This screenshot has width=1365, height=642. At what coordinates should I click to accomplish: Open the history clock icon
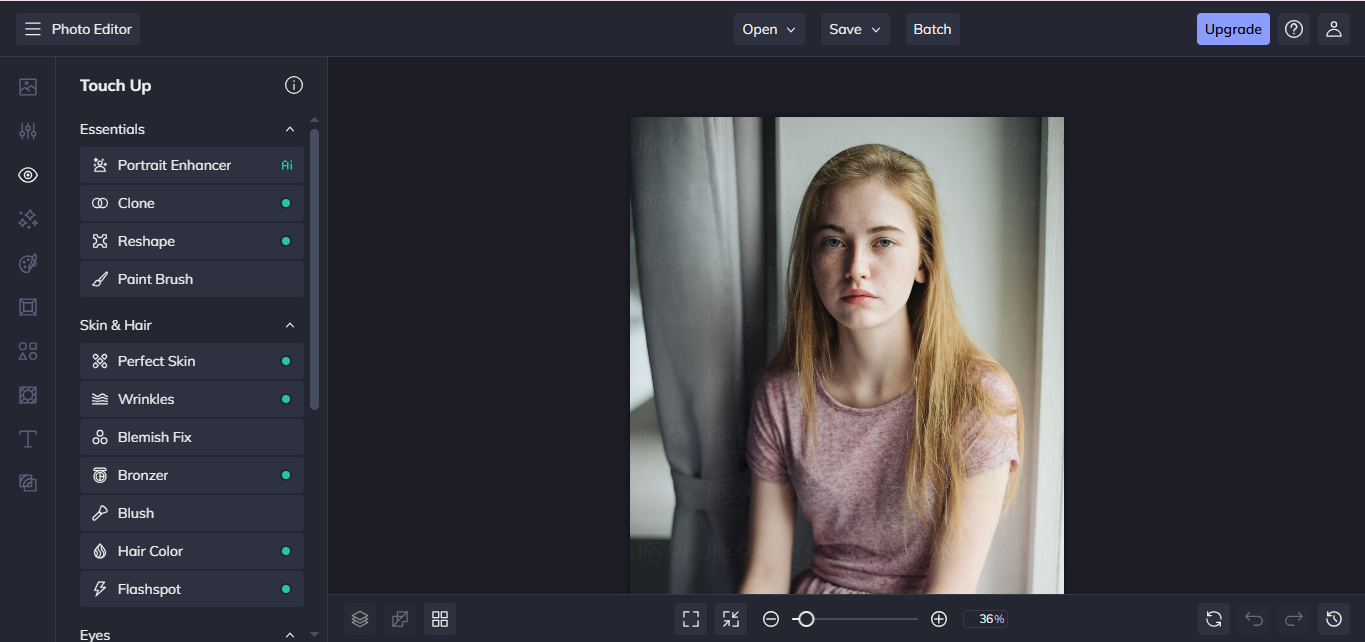[1333, 619]
